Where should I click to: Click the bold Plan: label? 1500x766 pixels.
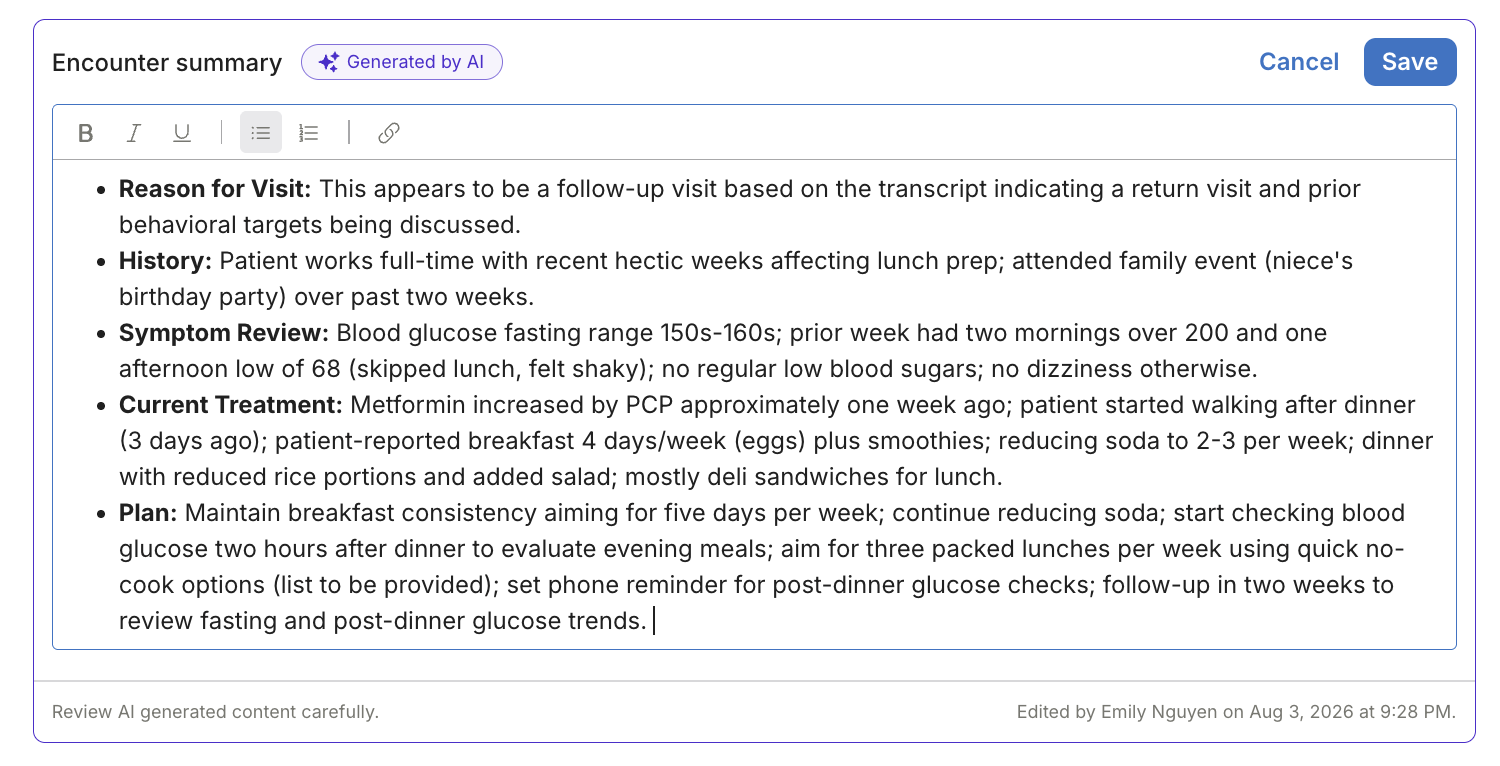(x=148, y=513)
